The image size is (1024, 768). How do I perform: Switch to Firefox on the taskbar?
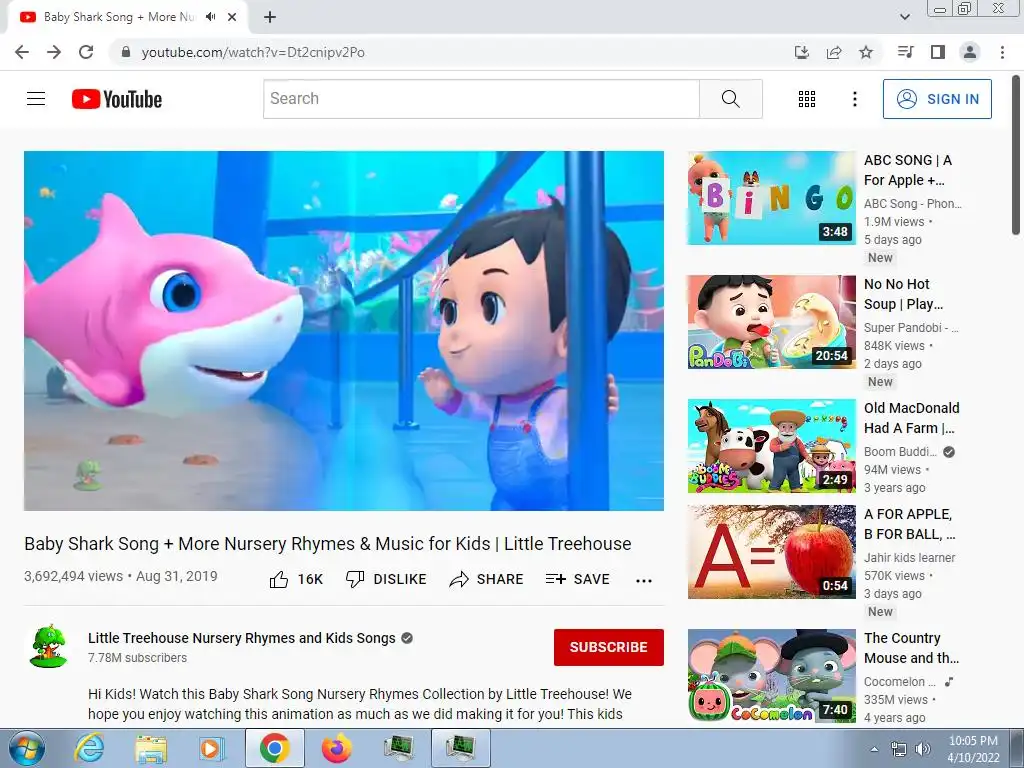pos(336,748)
